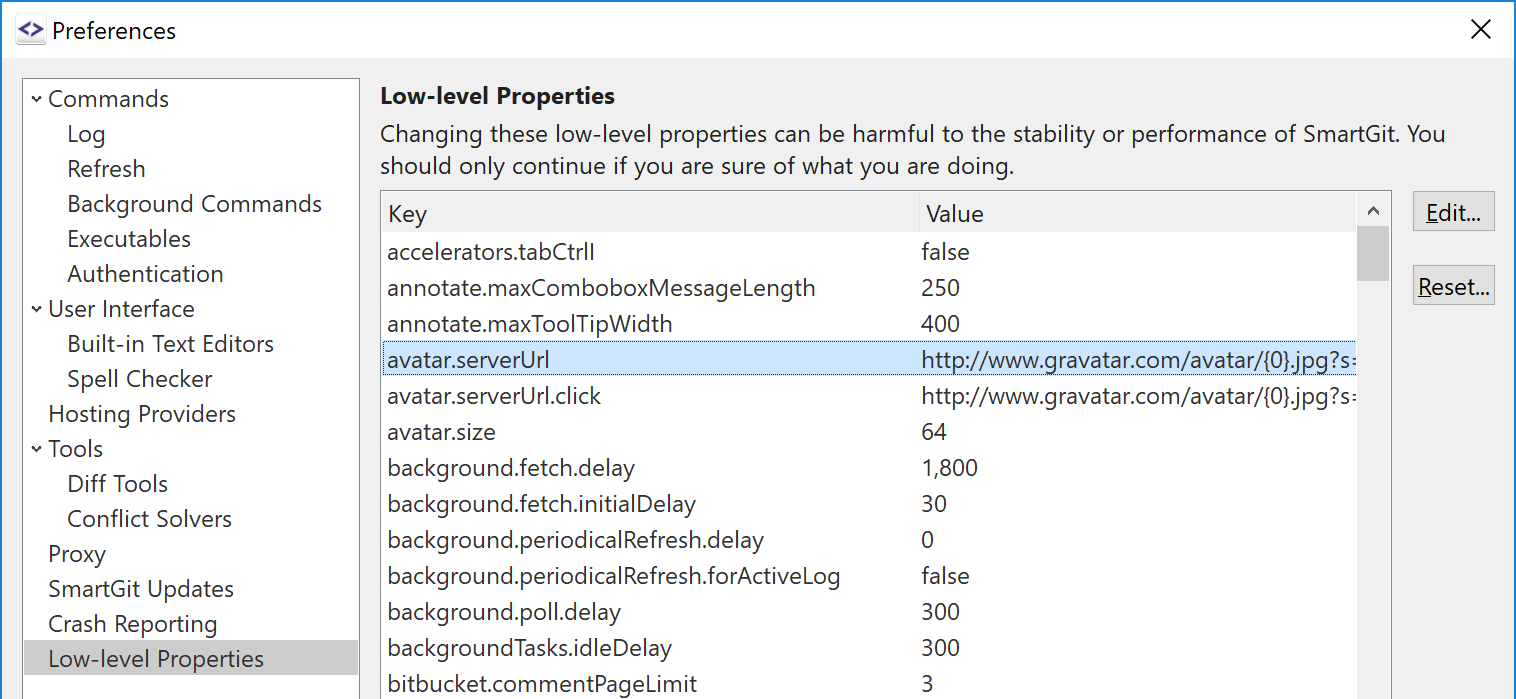This screenshot has width=1516, height=699.
Task: Select Conflict Solvers
Action: click(x=149, y=518)
